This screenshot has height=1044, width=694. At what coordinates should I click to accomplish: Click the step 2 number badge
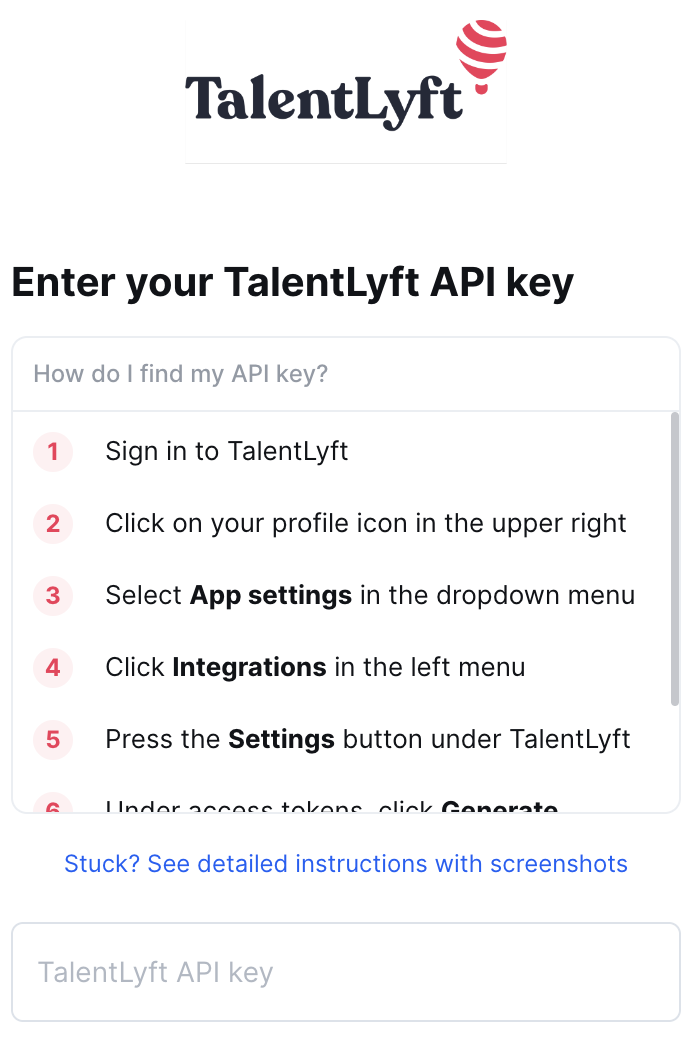(53, 524)
